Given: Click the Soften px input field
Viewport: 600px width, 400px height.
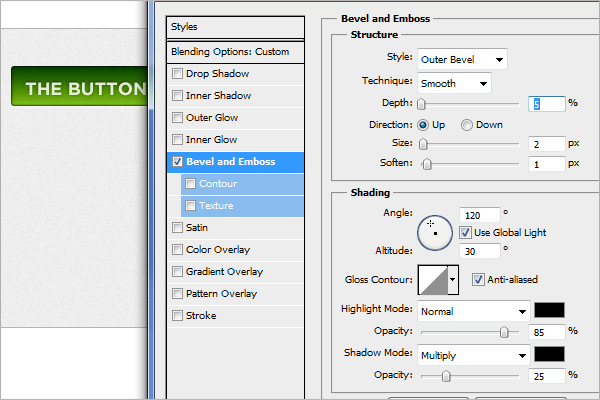Looking at the screenshot, I should click(x=546, y=164).
